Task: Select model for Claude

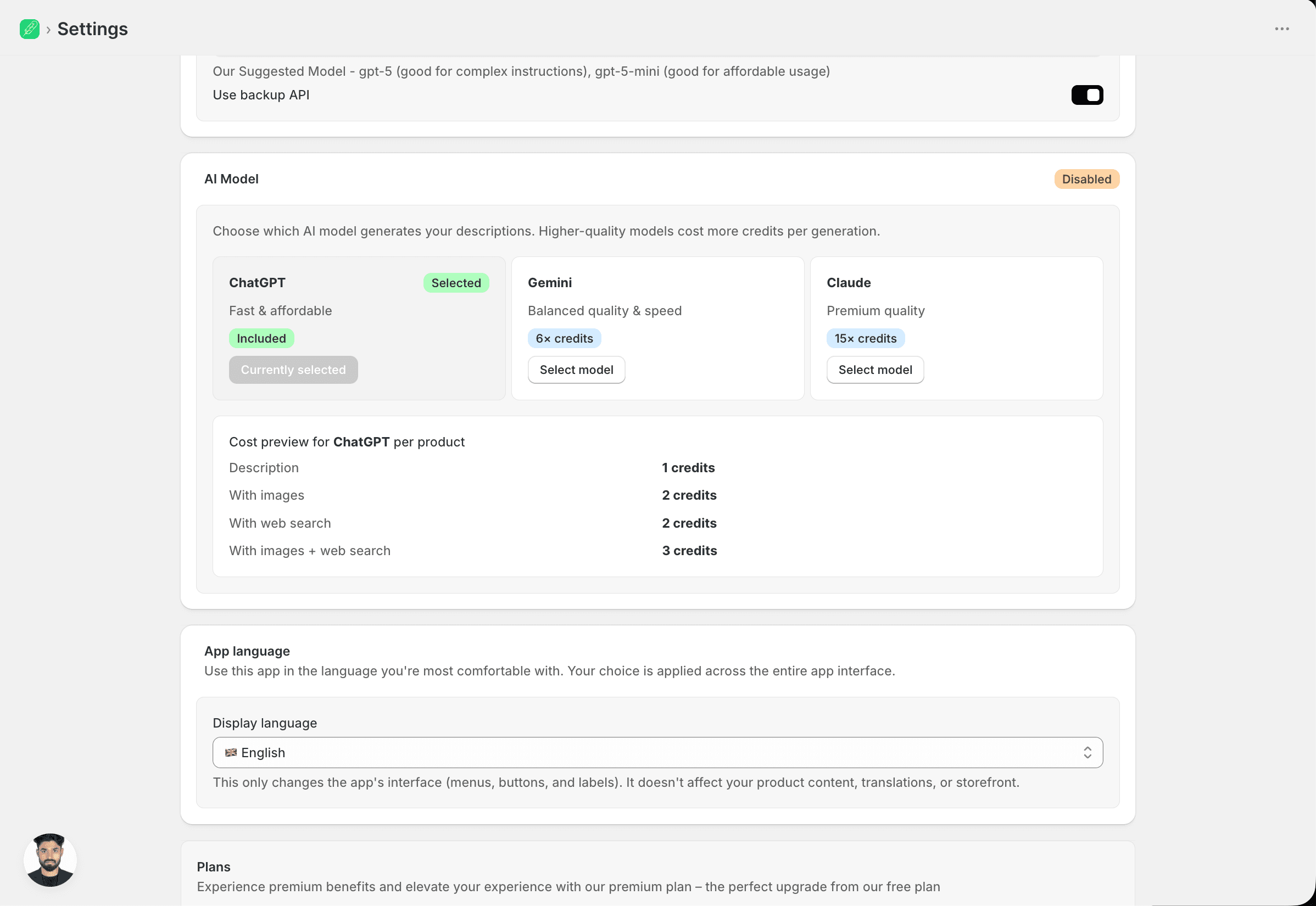Action: pos(875,370)
